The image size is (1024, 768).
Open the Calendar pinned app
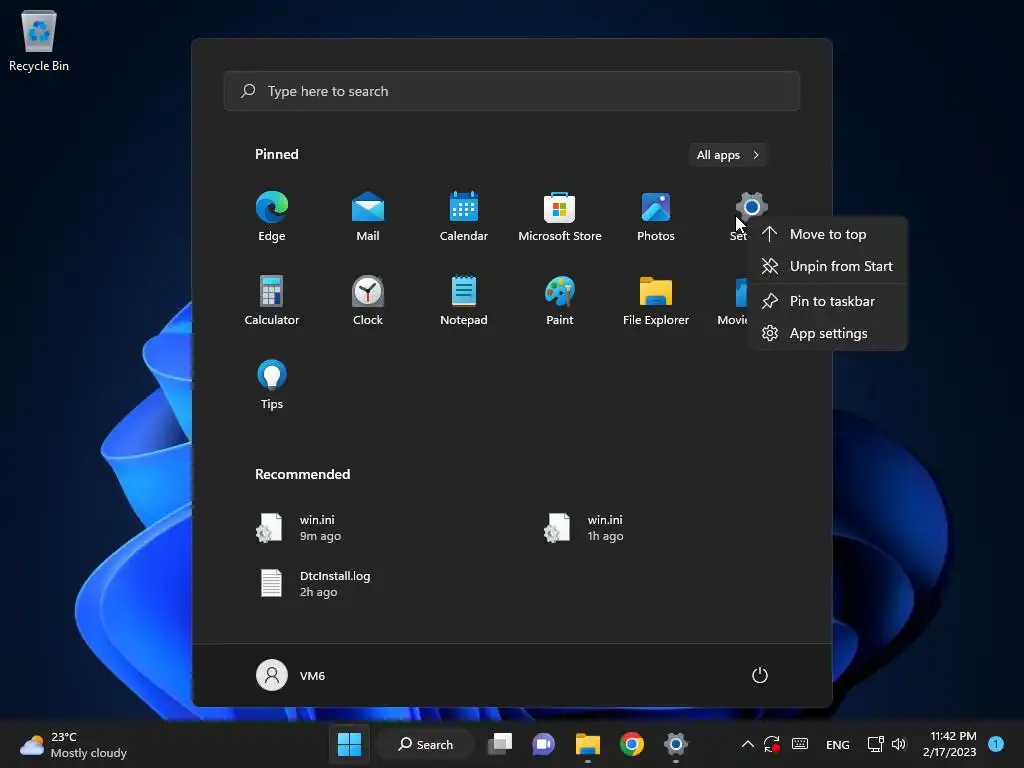click(x=464, y=216)
